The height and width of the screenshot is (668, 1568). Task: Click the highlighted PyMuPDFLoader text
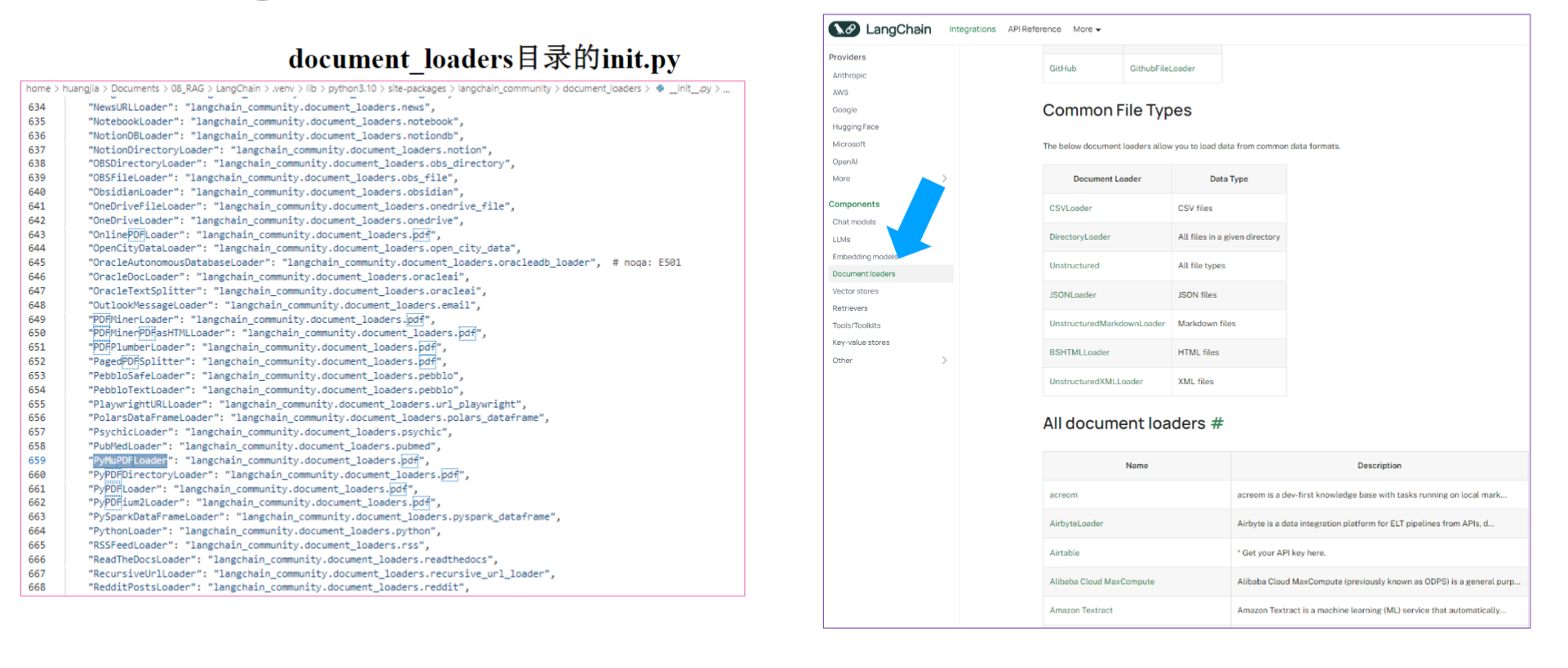click(130, 460)
